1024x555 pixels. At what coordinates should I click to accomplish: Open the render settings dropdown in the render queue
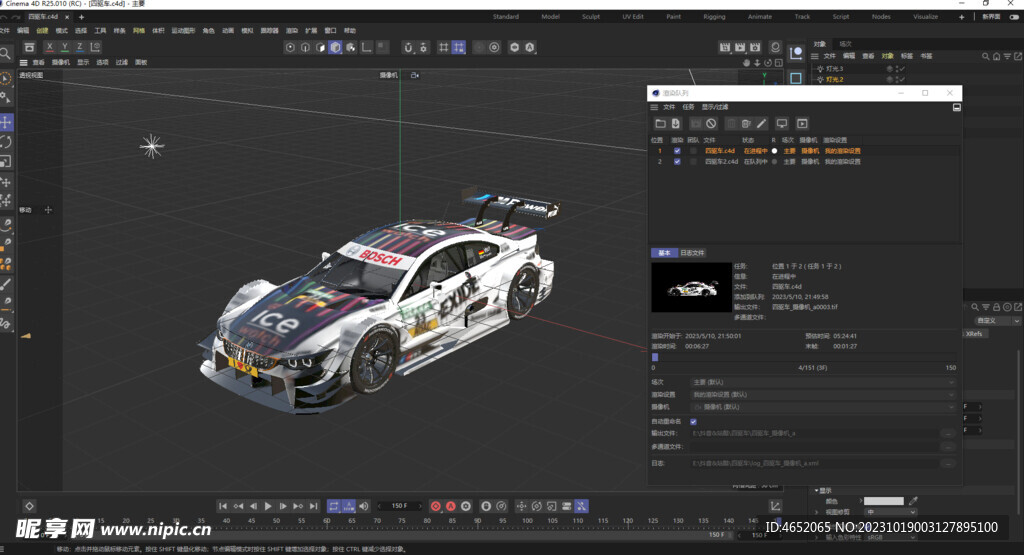click(x=823, y=394)
